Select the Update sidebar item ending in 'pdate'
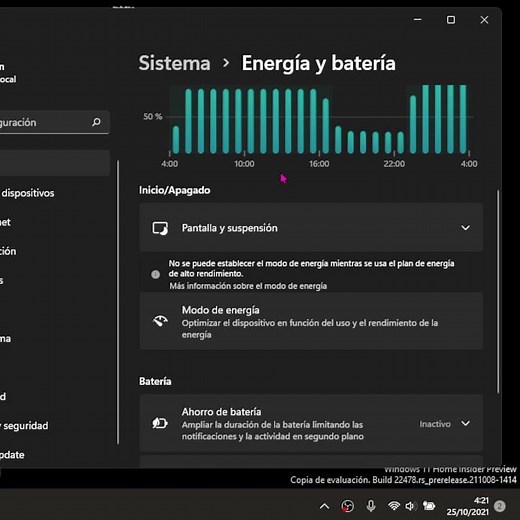Viewport: 520px width, 520px height. pyautogui.click(x=12, y=455)
